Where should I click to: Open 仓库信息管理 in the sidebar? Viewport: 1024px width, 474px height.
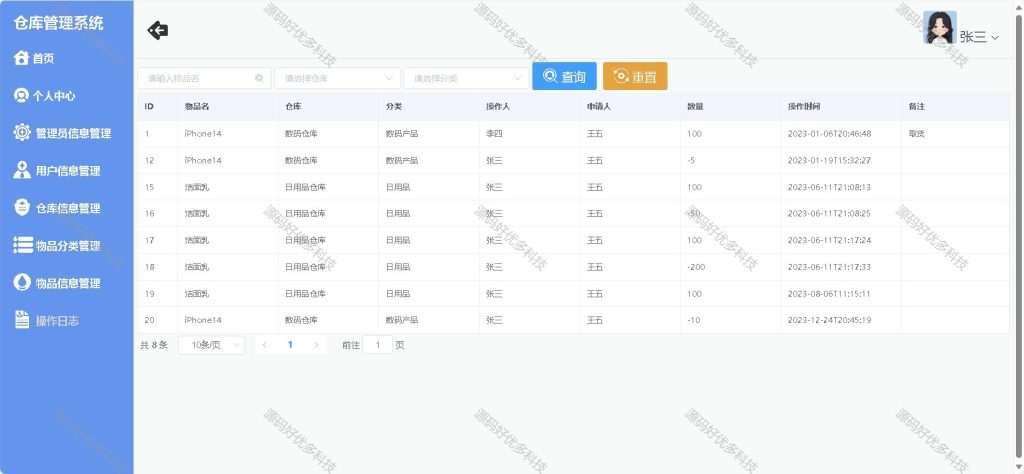(67, 208)
